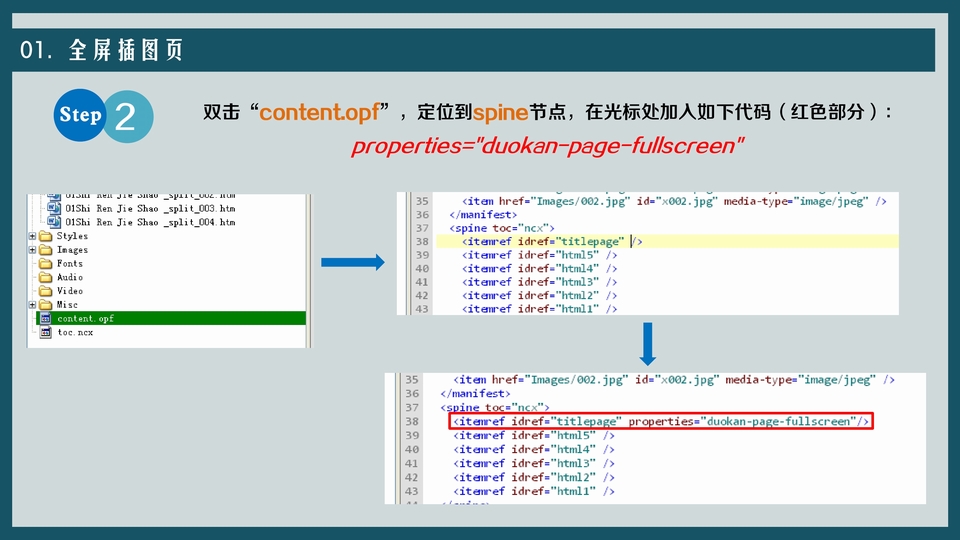Click the Video folder icon
This screenshot has width=960, height=540.
pyautogui.click(x=45, y=291)
